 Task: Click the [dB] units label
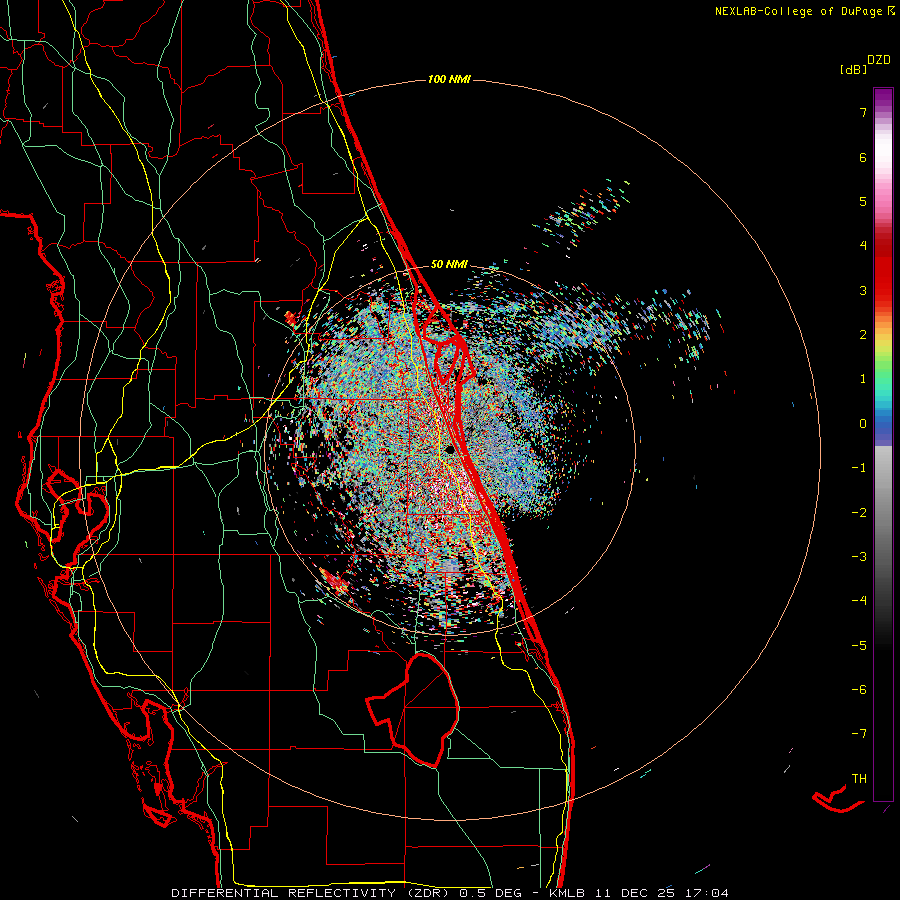(853, 70)
